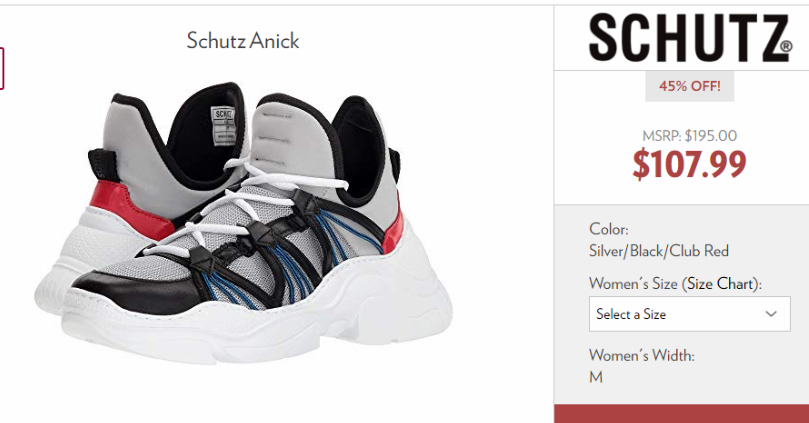
Task: Click the Women's Width M value
Action: click(596, 377)
